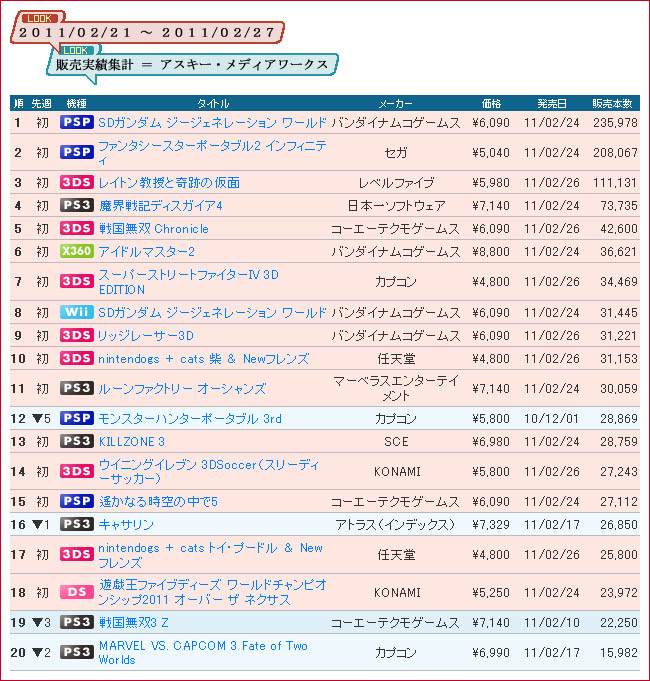Open rank 8 Wii SDガンダム title link
650x681 pixels.
(x=212, y=313)
